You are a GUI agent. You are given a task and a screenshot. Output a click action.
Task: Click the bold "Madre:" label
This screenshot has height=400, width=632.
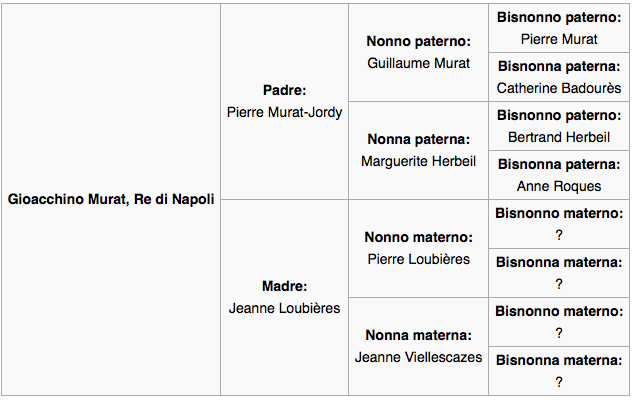(x=285, y=286)
